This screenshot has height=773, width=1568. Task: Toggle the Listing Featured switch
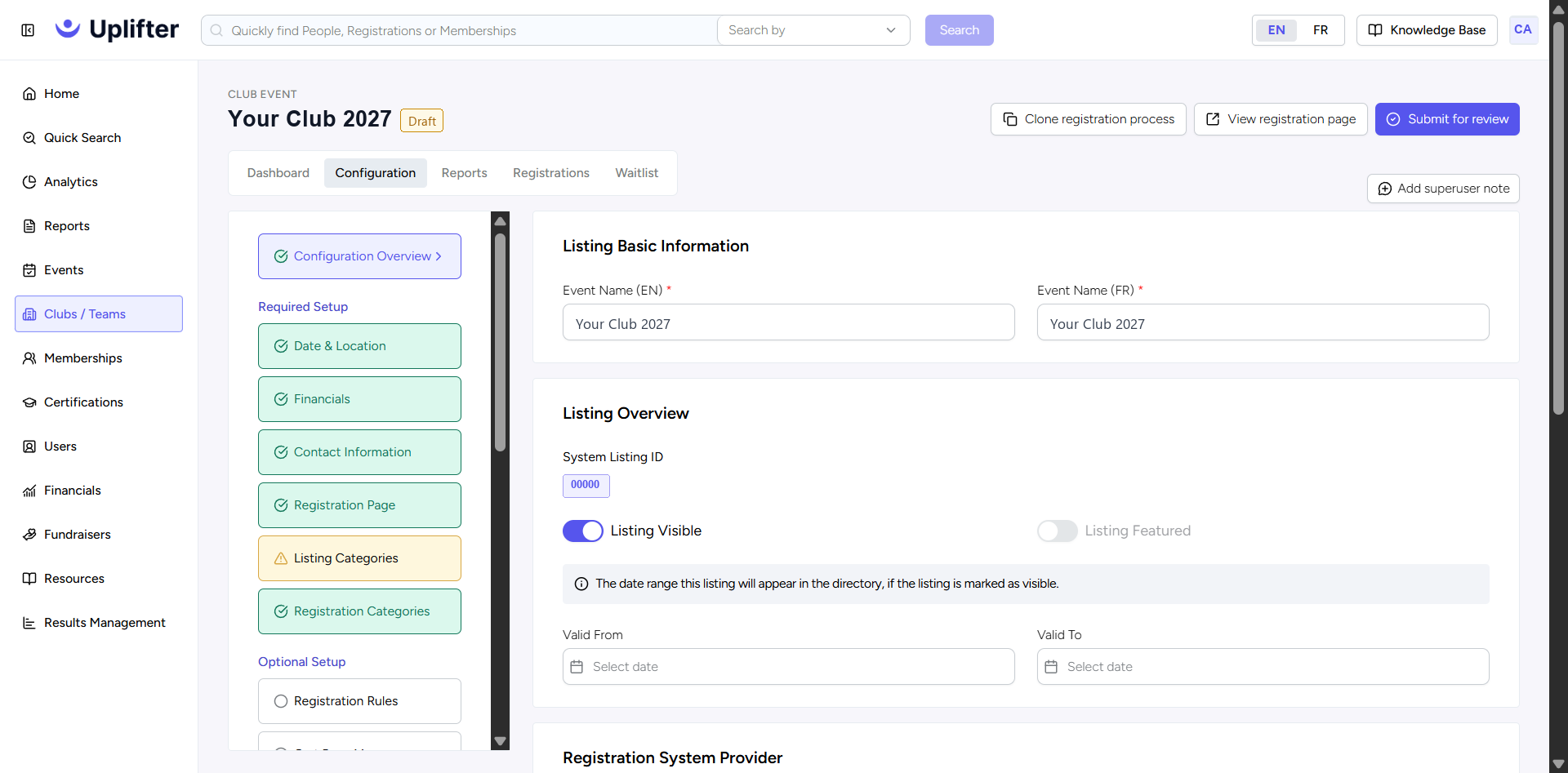click(x=1058, y=531)
